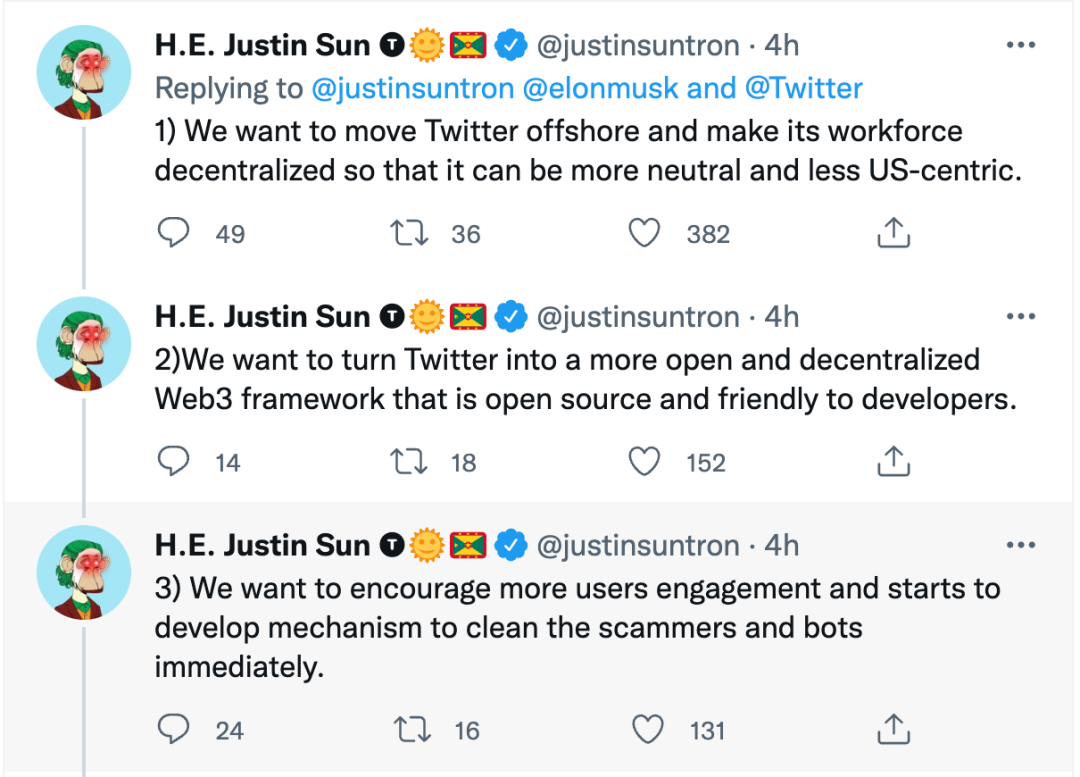
Task: Like the tweet with 131 likes
Action: coord(648,730)
